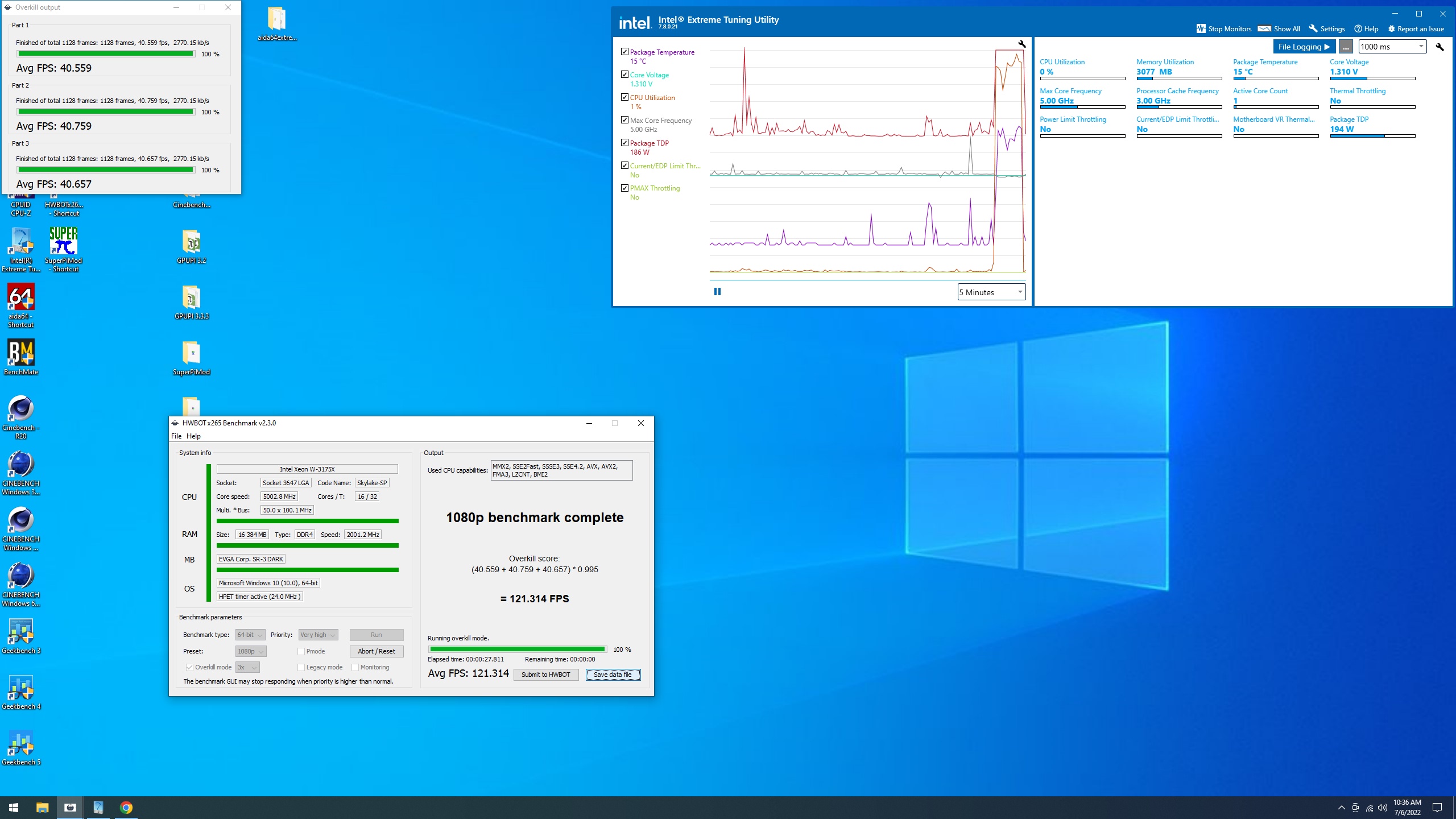This screenshot has width=1456, height=819.
Task: Uncheck Package TDP graph checkbox
Action: point(624,143)
